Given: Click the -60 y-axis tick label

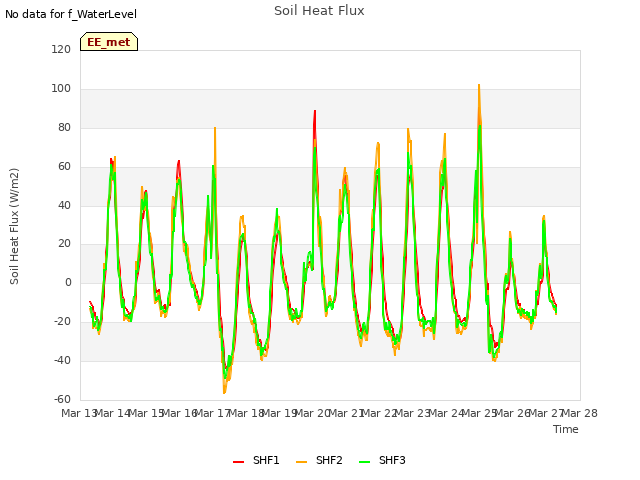Looking at the screenshot, I should 62,399.
